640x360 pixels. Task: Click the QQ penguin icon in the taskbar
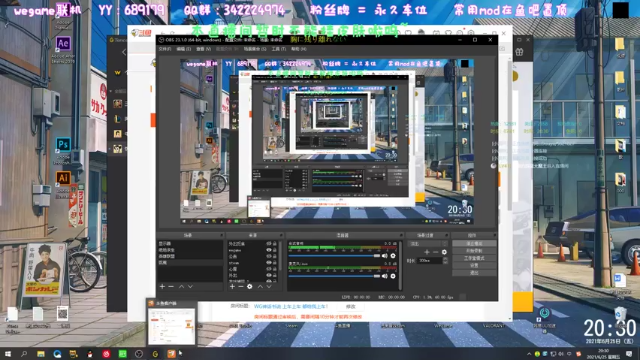(x=90, y=354)
